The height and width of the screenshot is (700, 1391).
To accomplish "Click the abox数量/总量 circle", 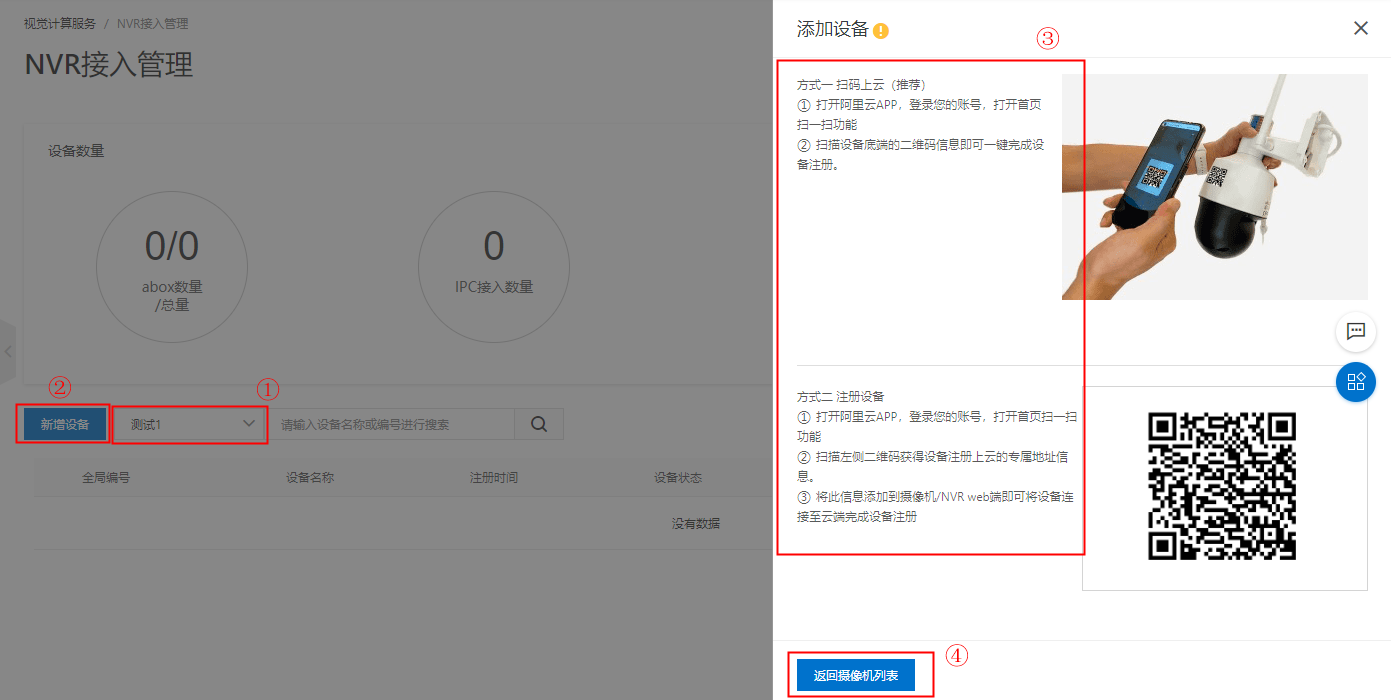I will click(x=172, y=267).
